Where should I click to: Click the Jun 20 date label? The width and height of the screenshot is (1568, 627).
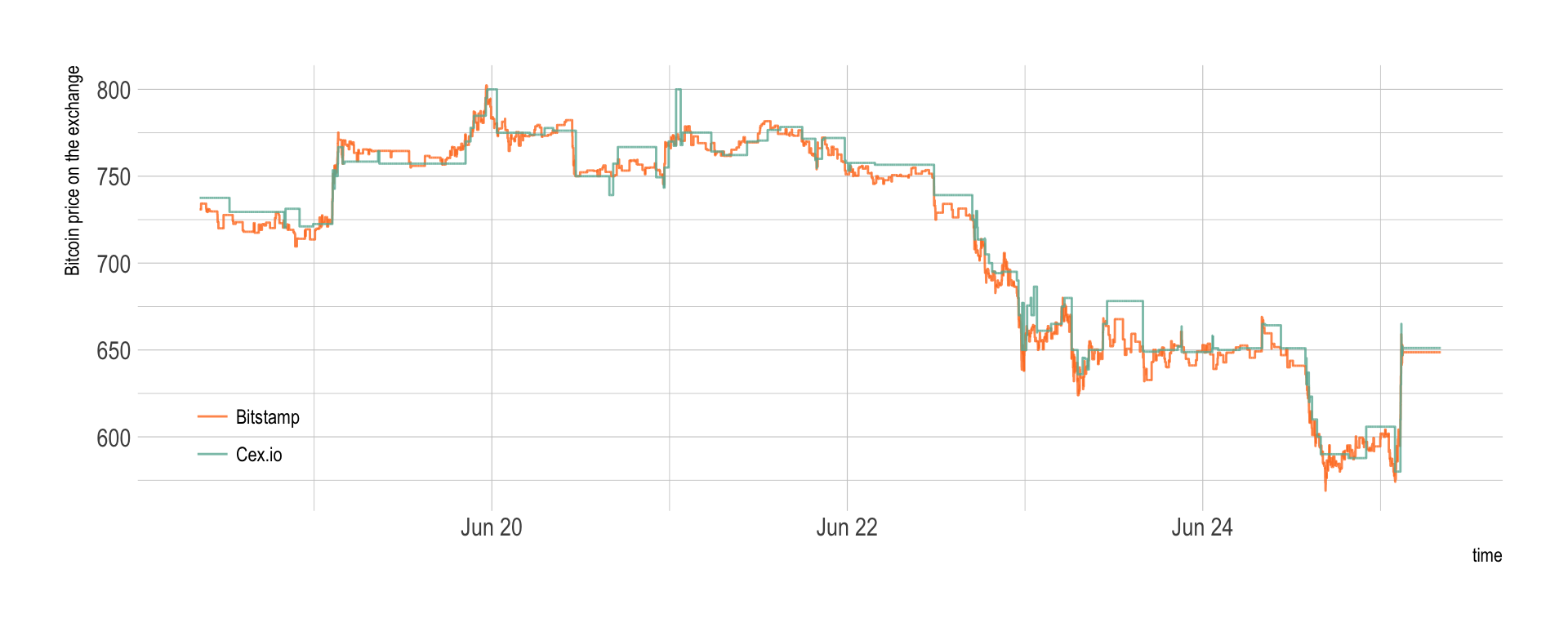[491, 527]
